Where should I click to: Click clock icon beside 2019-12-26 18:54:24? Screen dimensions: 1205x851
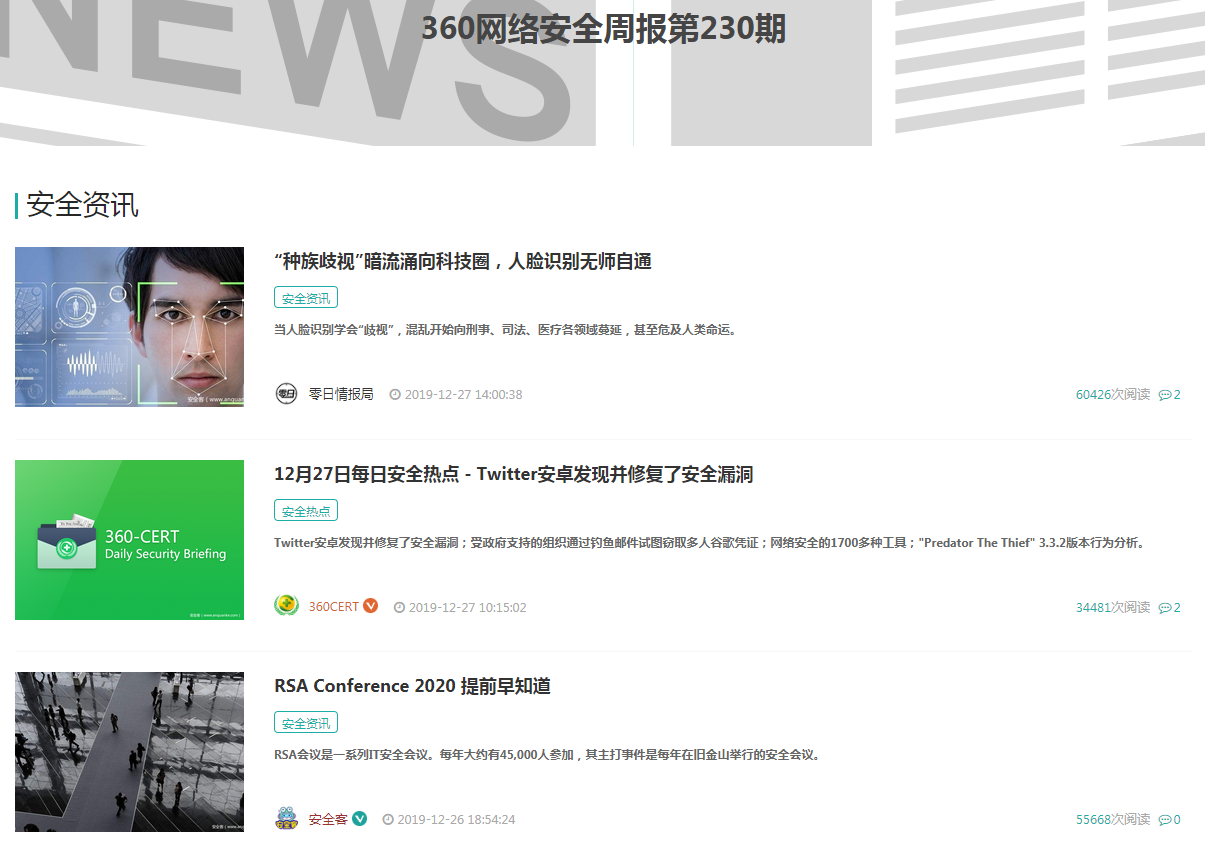(388, 819)
